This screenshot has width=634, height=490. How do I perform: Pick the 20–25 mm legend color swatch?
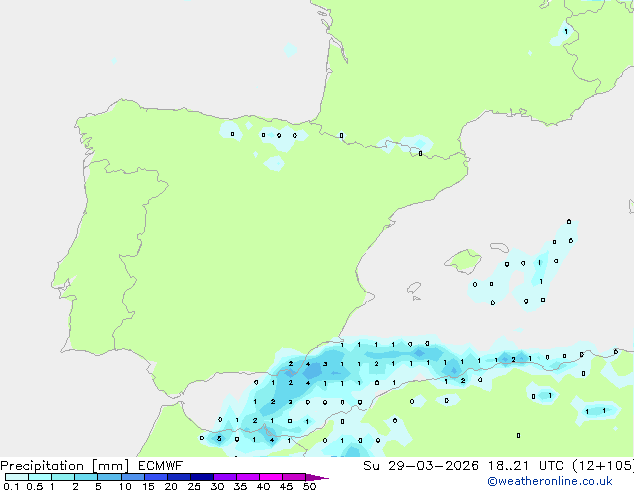(178, 477)
